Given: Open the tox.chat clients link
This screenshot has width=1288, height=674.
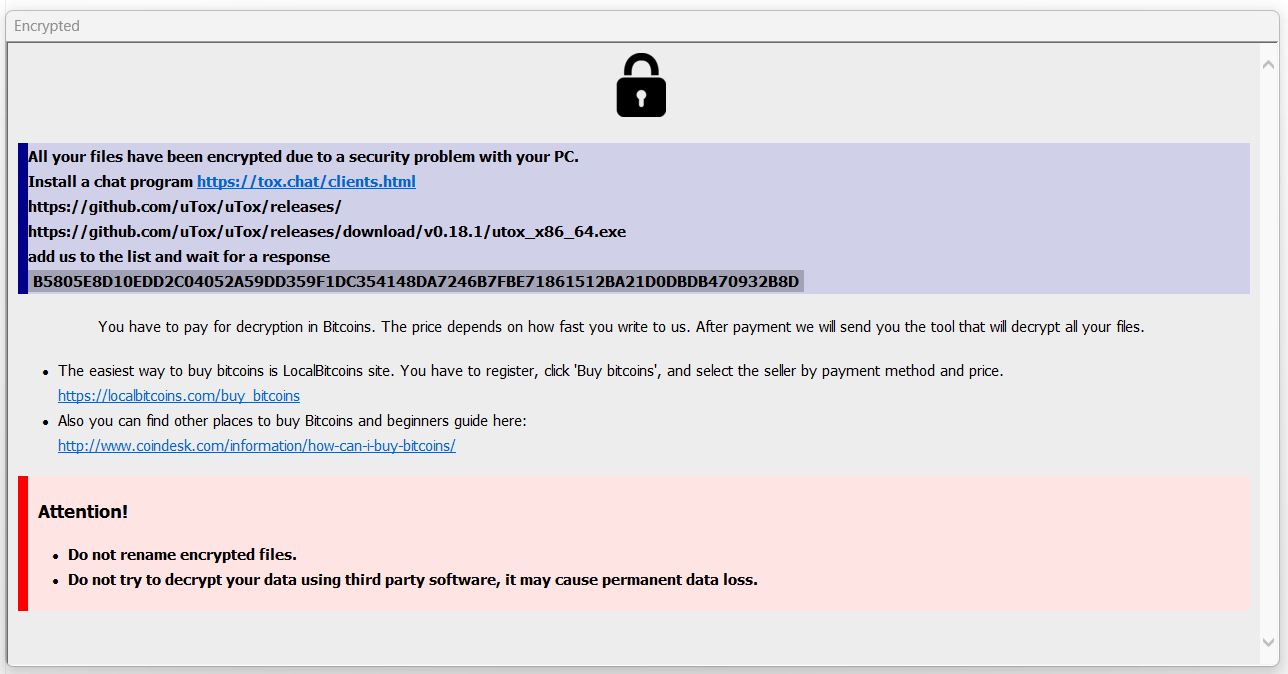Looking at the screenshot, I should tap(306, 182).
